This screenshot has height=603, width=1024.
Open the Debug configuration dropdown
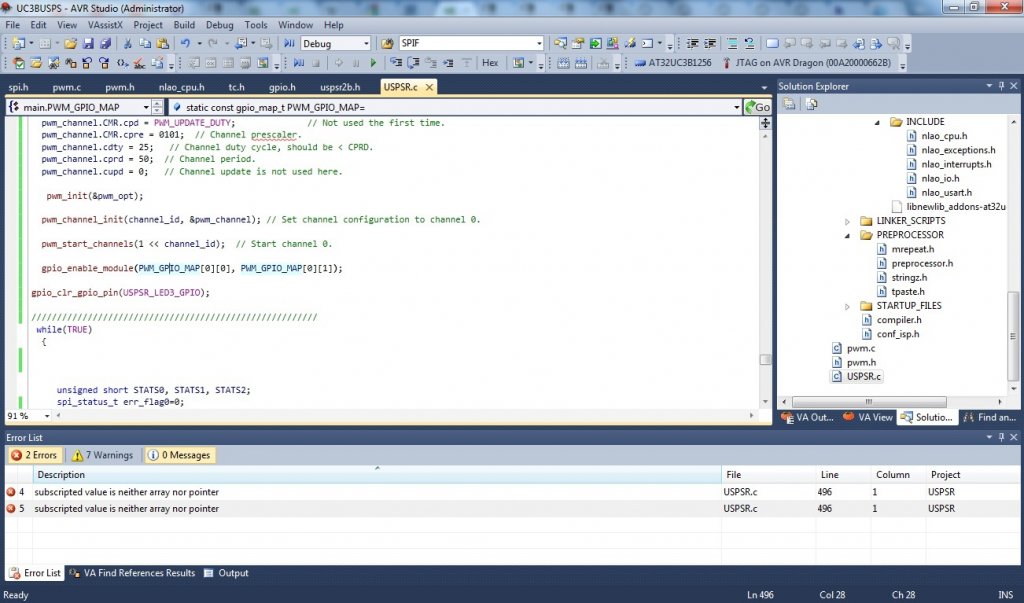[366, 44]
